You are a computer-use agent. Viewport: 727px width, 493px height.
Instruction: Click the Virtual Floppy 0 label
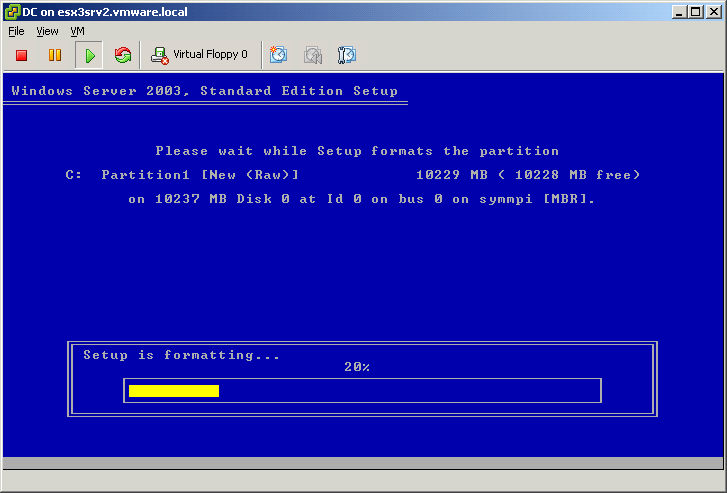(210, 55)
